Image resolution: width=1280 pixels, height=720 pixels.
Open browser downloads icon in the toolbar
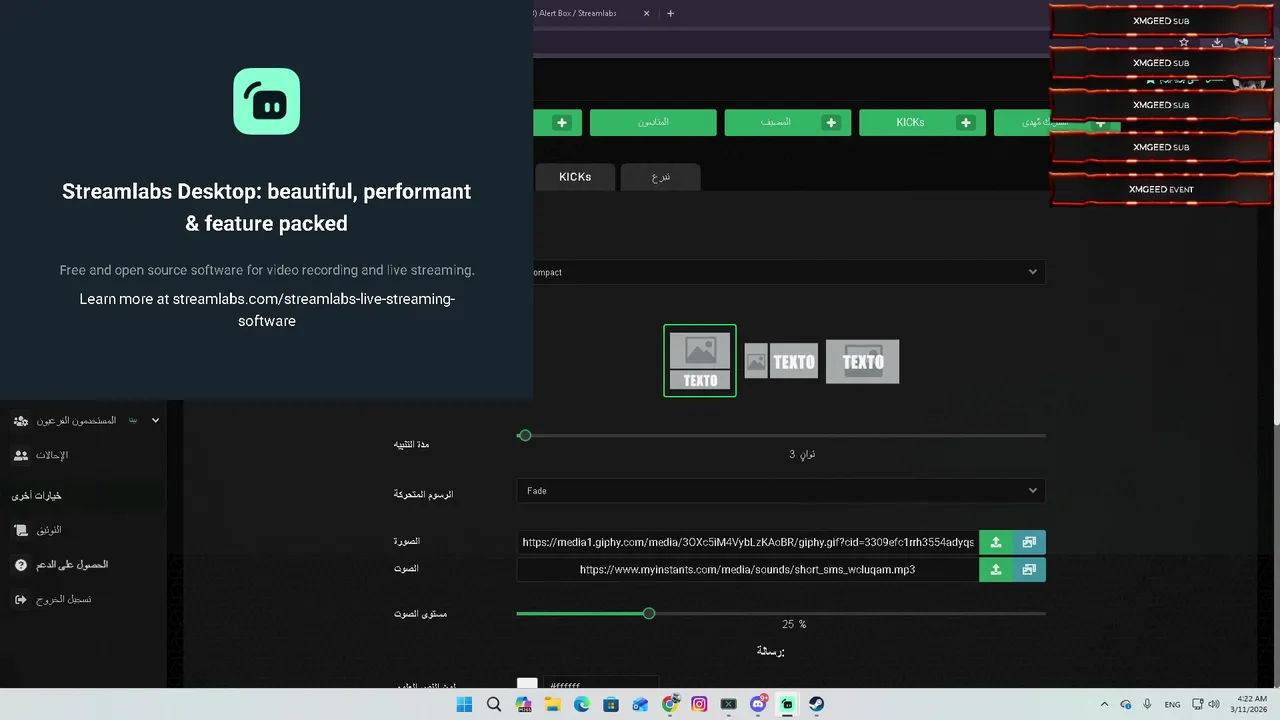click(x=1217, y=42)
